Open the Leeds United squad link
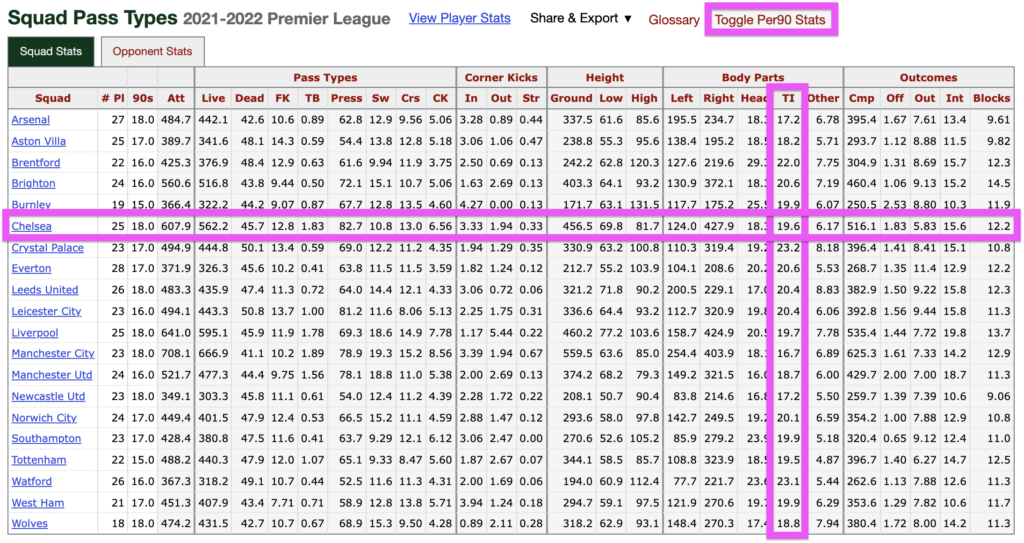This screenshot has width=1024, height=543. (x=44, y=290)
